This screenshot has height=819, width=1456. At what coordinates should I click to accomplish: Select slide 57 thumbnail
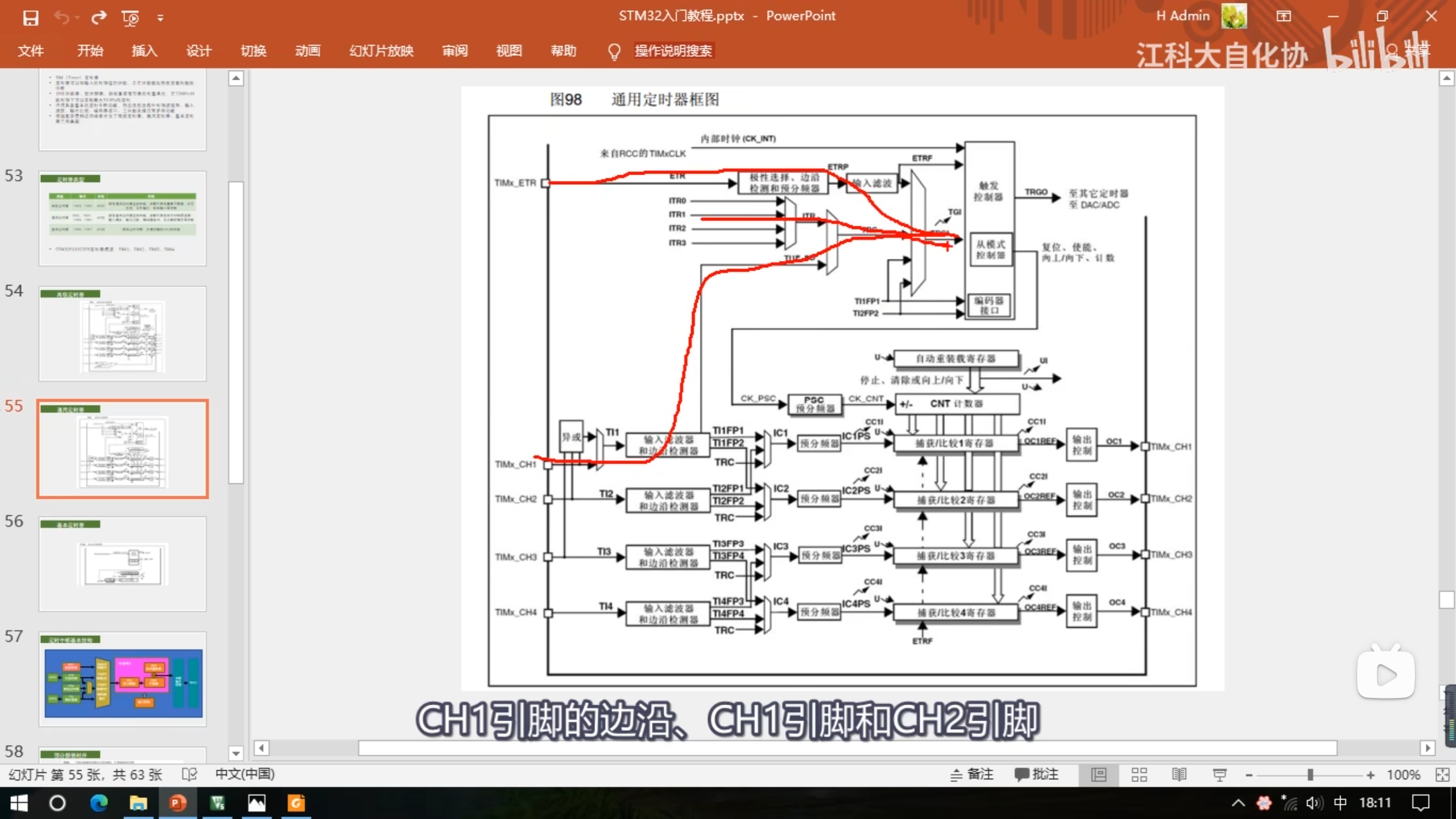click(x=123, y=679)
